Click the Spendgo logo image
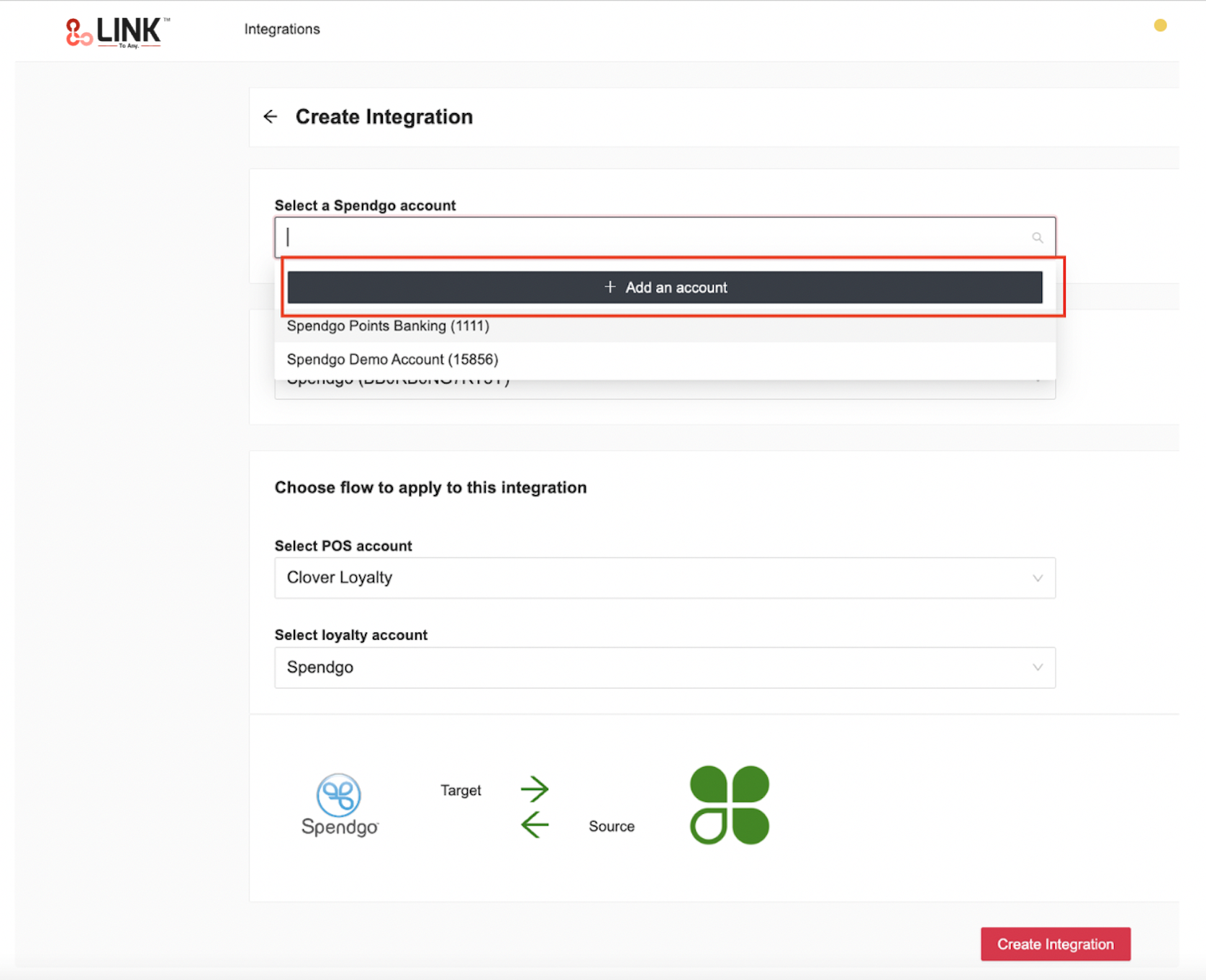1206x980 pixels. click(340, 804)
